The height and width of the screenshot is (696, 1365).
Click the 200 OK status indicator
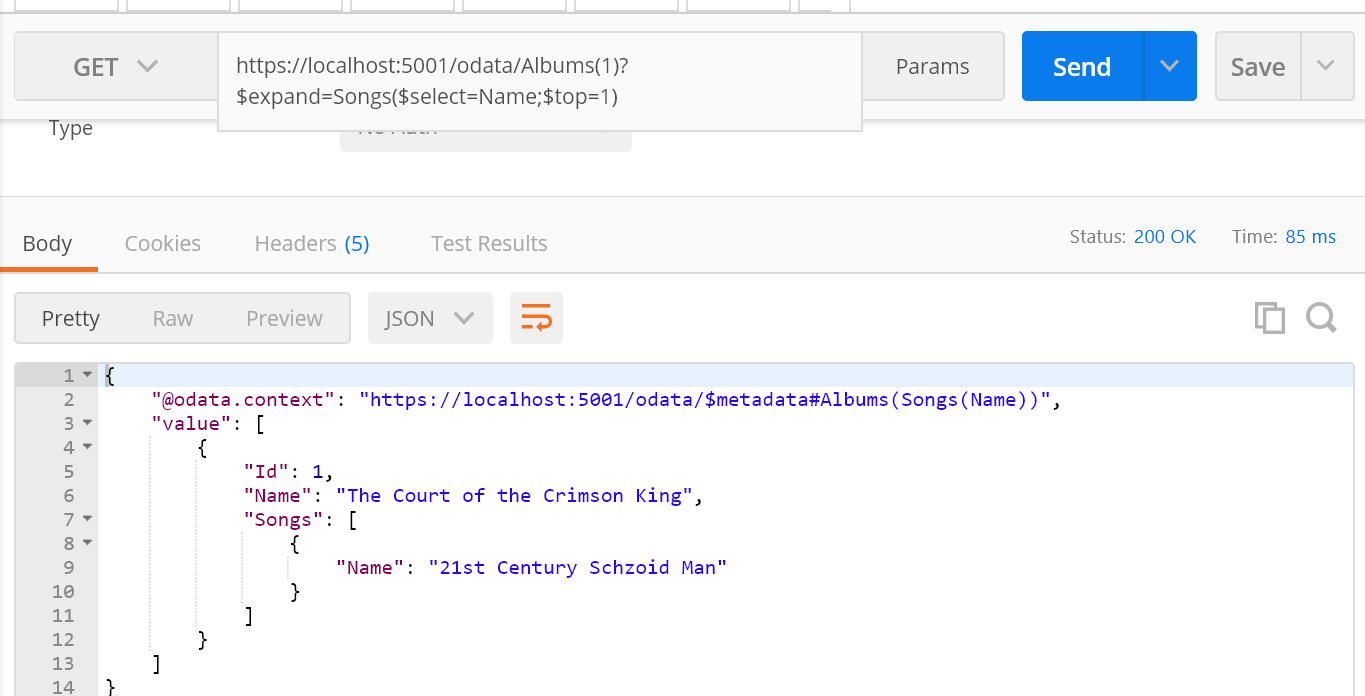1165,237
